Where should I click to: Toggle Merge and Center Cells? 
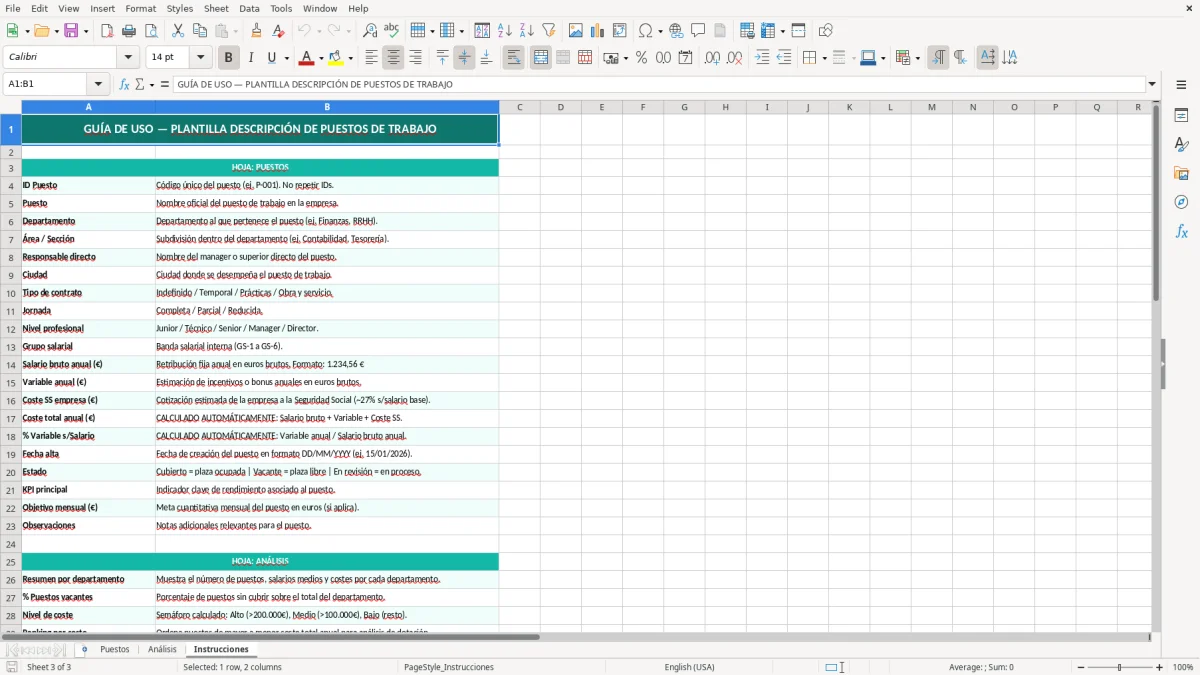[541, 58]
